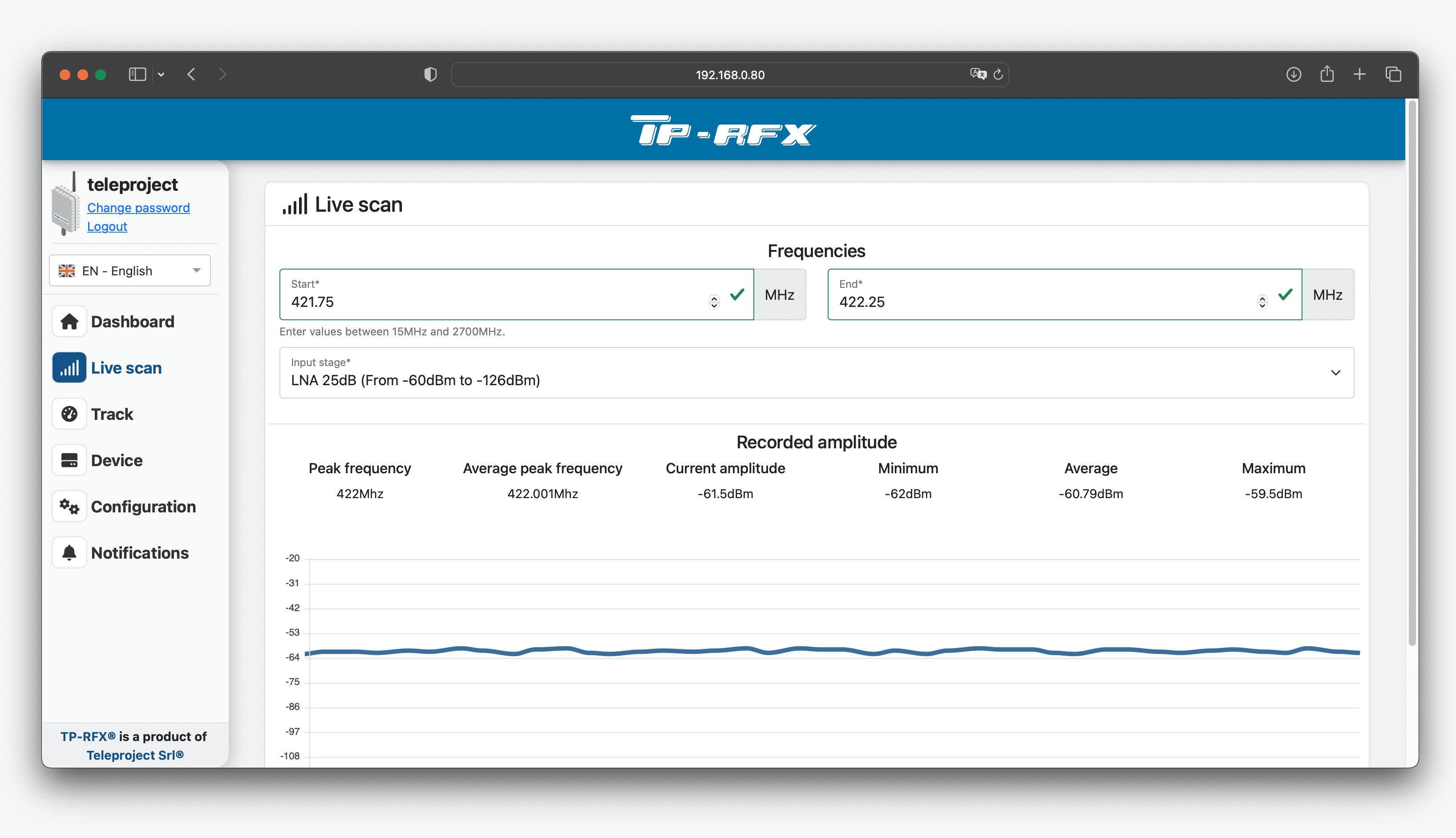This screenshot has width=1456, height=838.
Task: Open the Track menu item
Action: (112, 414)
